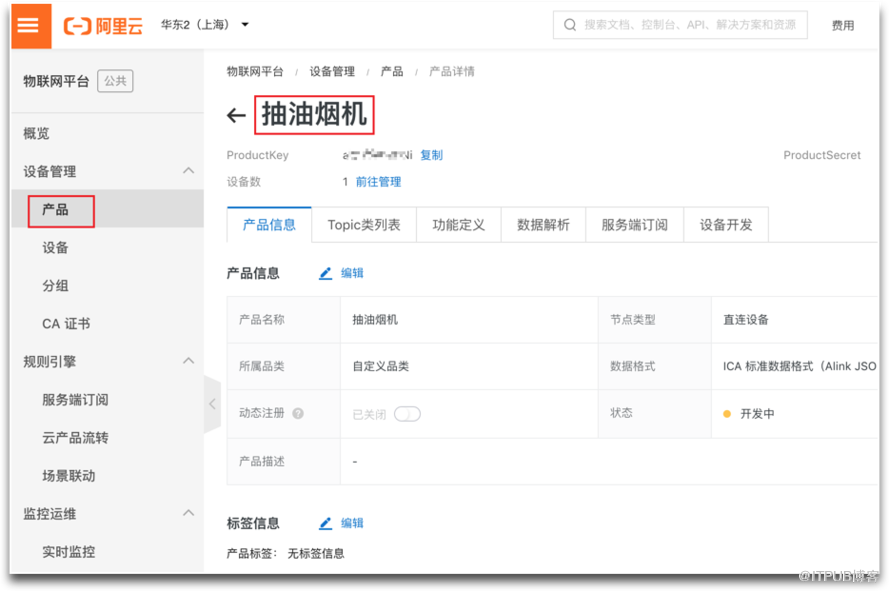Open 费用 in the top bar

(843, 26)
